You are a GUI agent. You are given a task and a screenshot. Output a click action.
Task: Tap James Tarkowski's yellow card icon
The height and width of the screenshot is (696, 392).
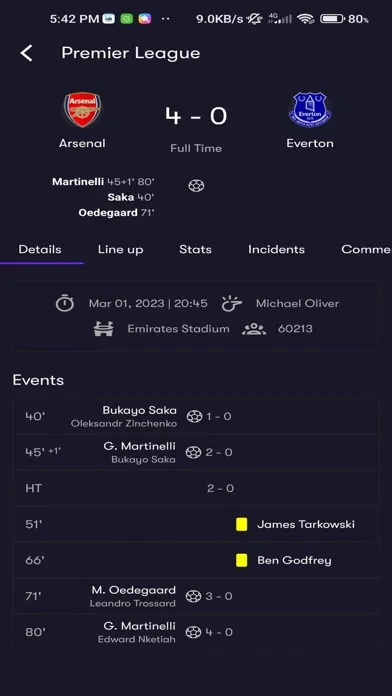[242, 524]
